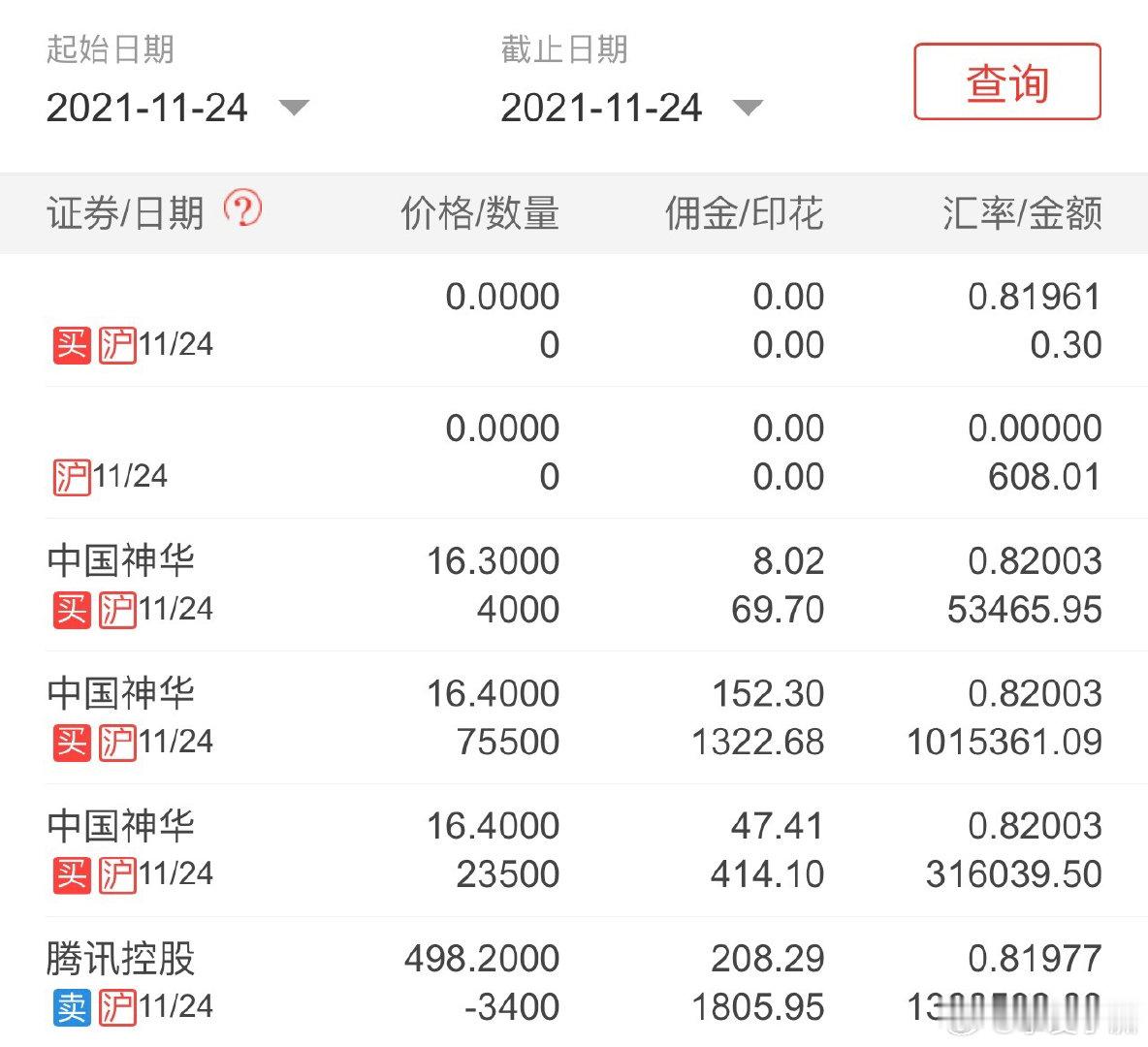Click the 沪 badge in the 腾讯控股 row
Screen dimensions: 1148x1047
pyautogui.click(x=117, y=1007)
